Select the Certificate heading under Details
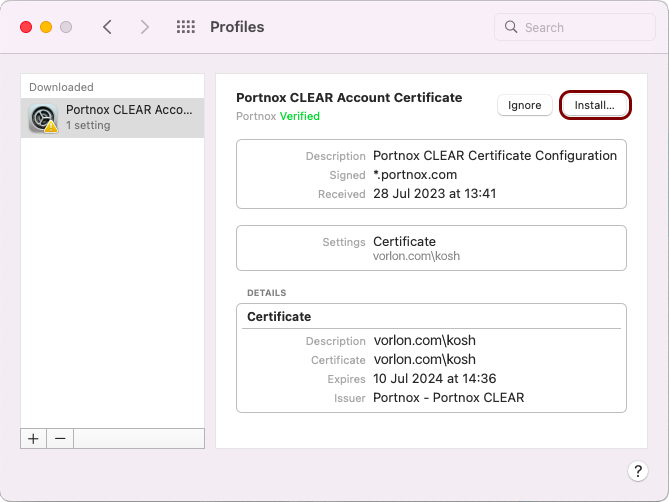 click(279, 316)
